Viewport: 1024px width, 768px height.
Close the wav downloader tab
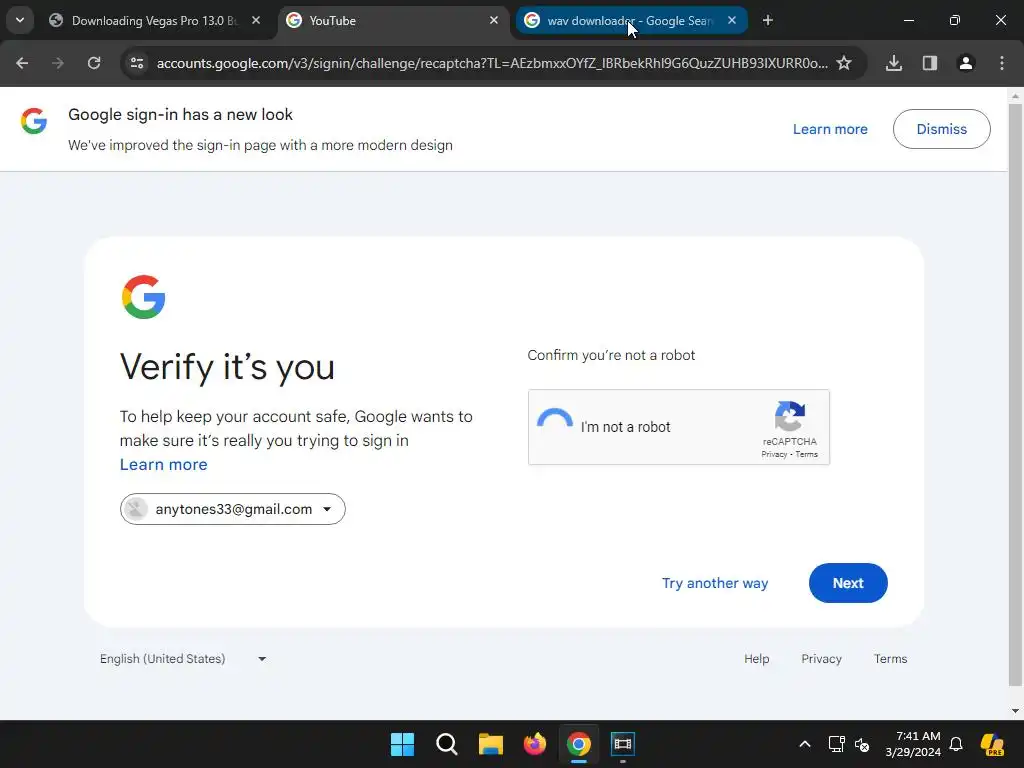[732, 21]
